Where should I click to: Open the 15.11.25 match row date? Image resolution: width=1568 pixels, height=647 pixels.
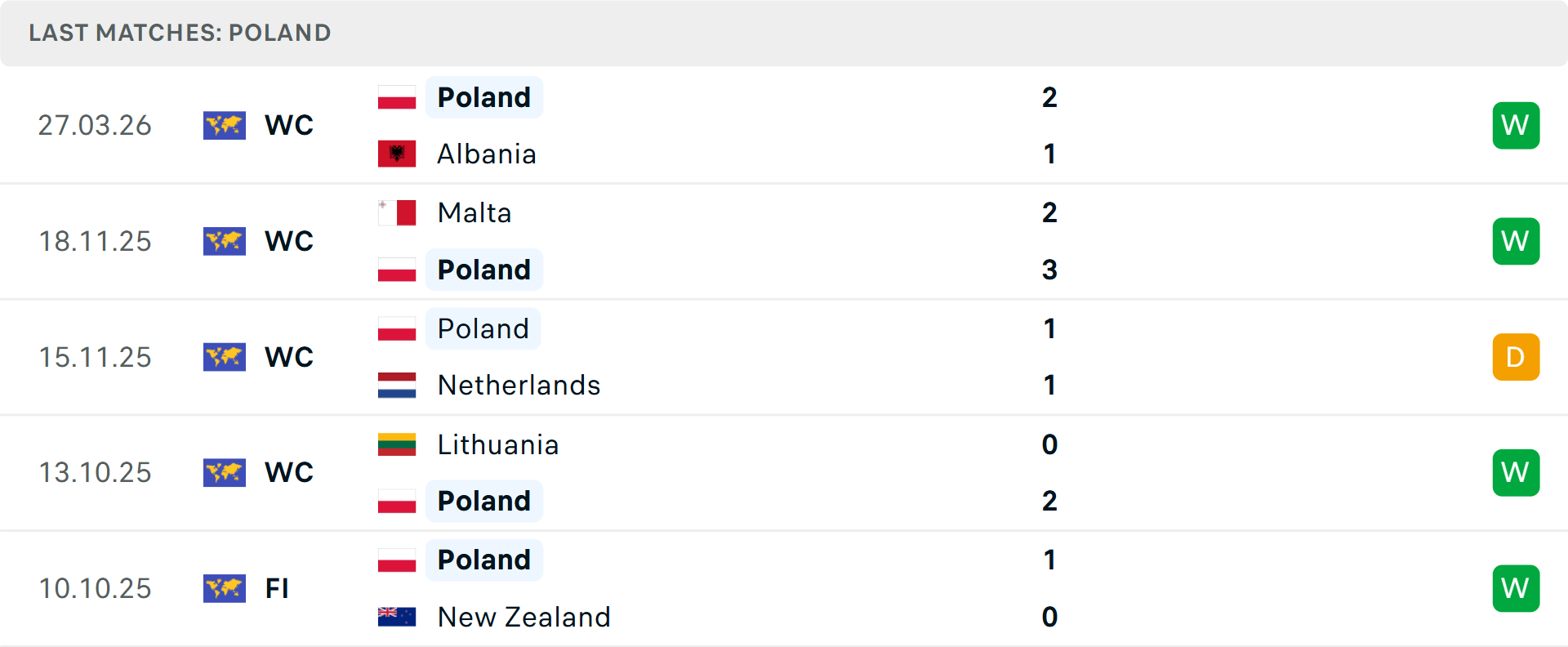pyautogui.click(x=96, y=357)
